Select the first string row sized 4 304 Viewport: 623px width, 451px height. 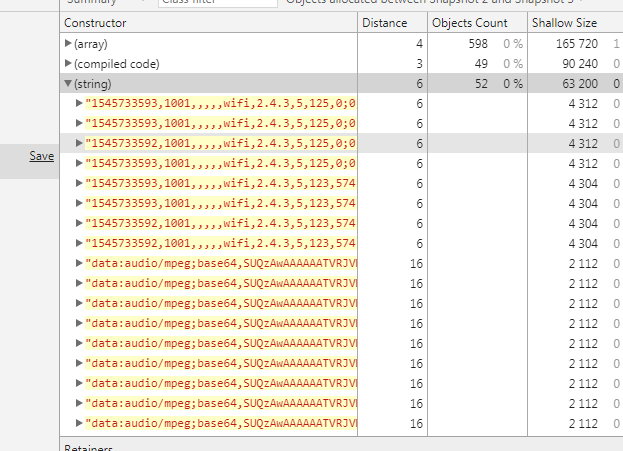(220, 184)
